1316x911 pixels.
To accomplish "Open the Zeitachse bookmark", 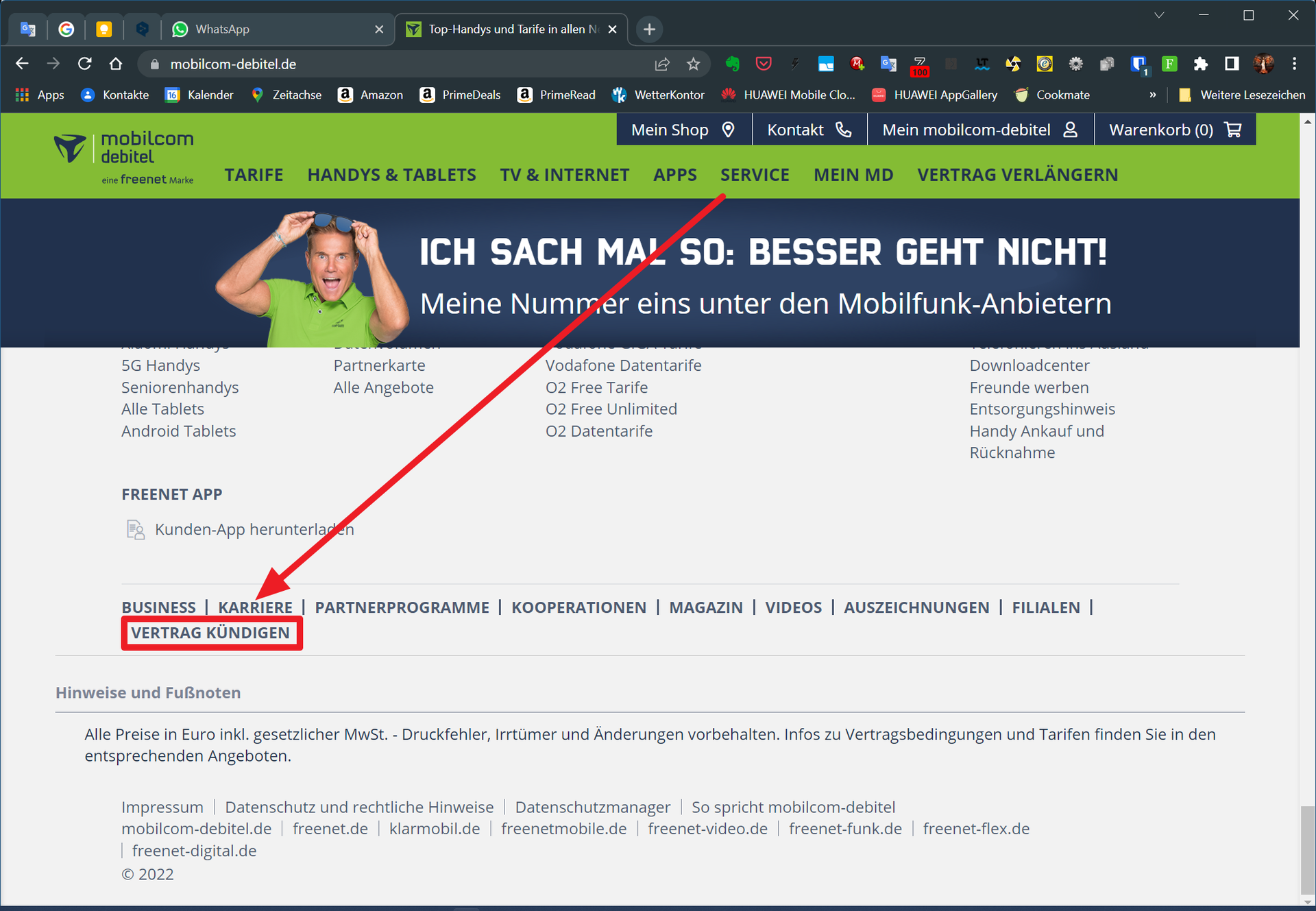I will pyautogui.click(x=286, y=95).
